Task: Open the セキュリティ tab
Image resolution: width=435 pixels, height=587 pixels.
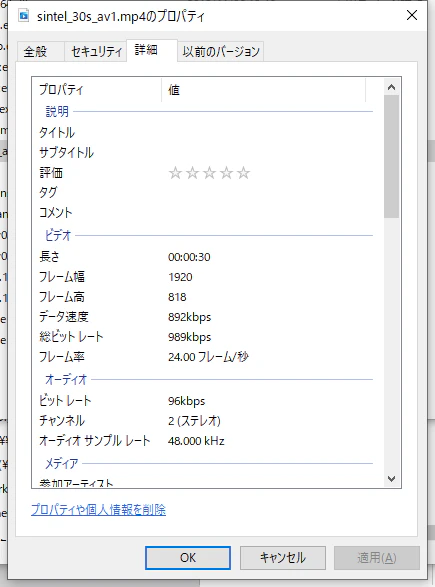Action: (x=97, y=51)
